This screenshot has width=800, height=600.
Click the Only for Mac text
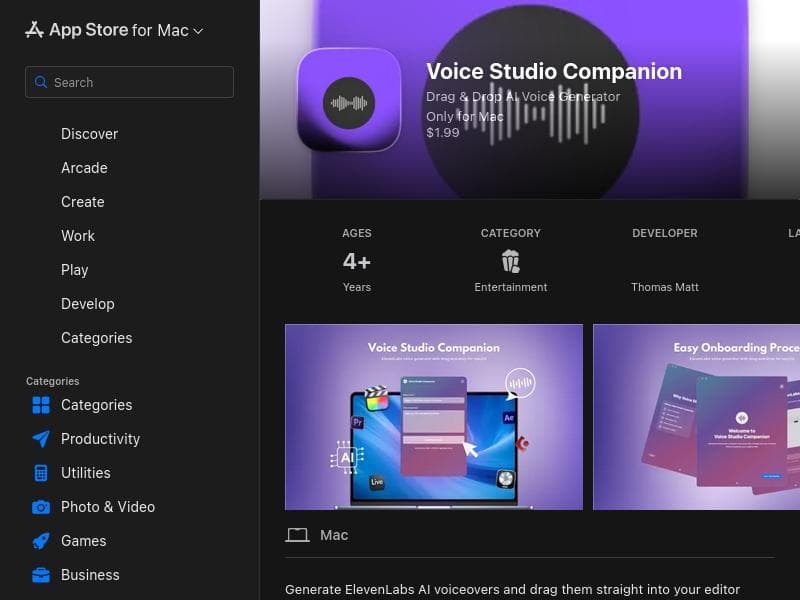465,117
